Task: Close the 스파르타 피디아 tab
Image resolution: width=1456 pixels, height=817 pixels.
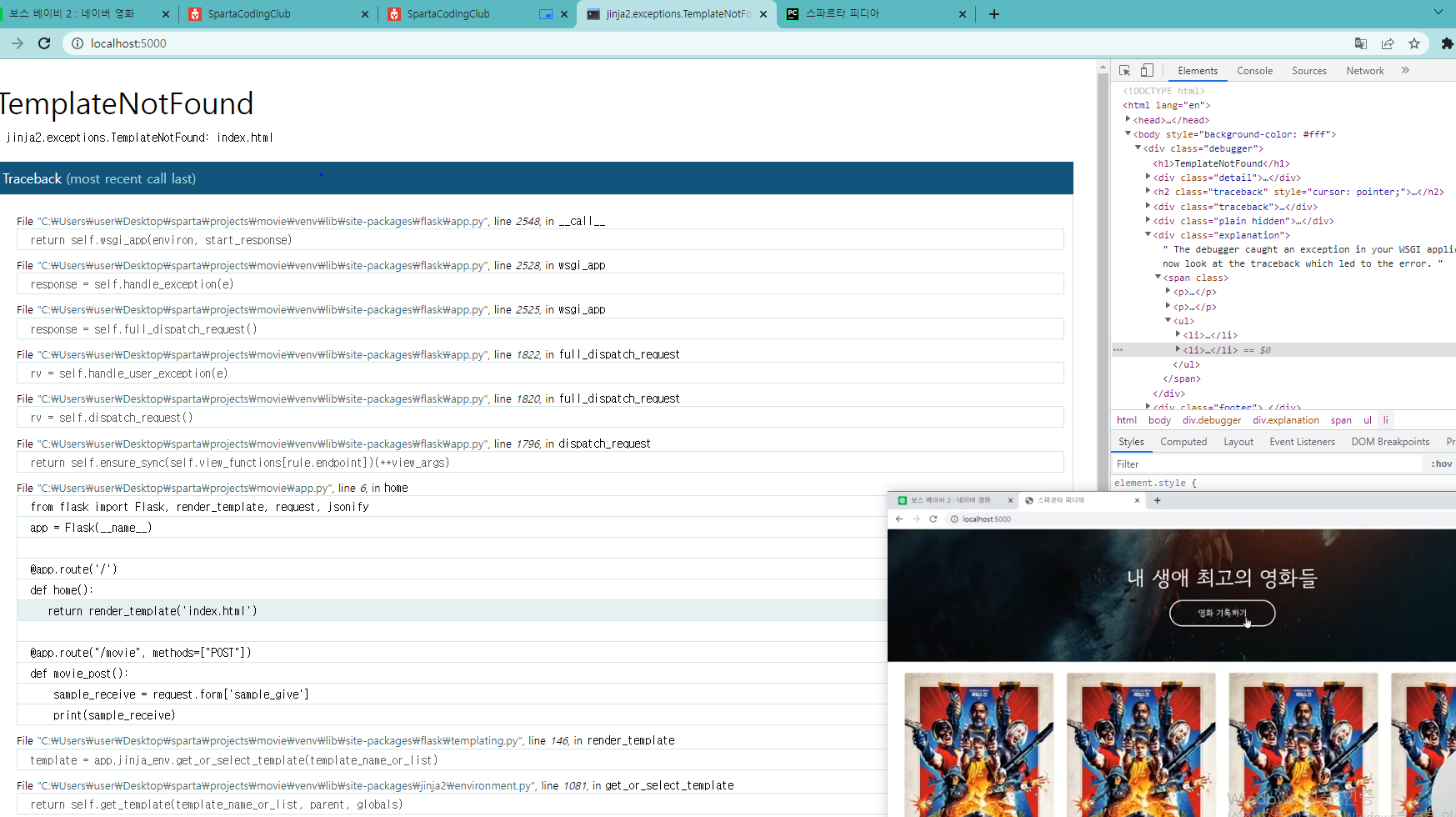Action: [963, 14]
